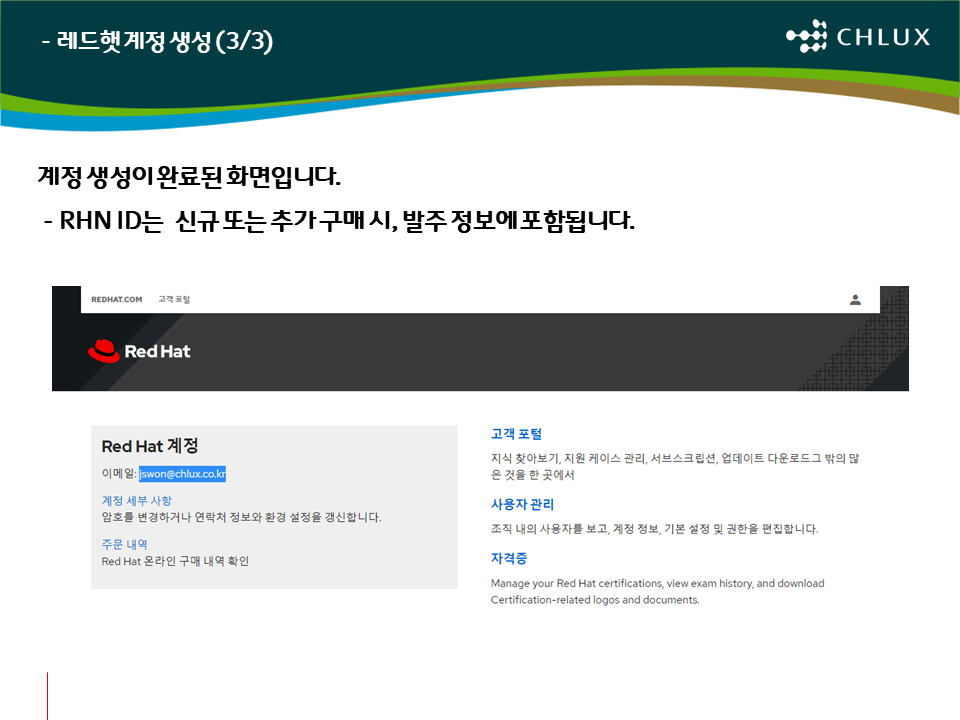Screen dimensions: 960x720
Task: Click the 이메일: label
Action: pyautogui.click(x=119, y=474)
